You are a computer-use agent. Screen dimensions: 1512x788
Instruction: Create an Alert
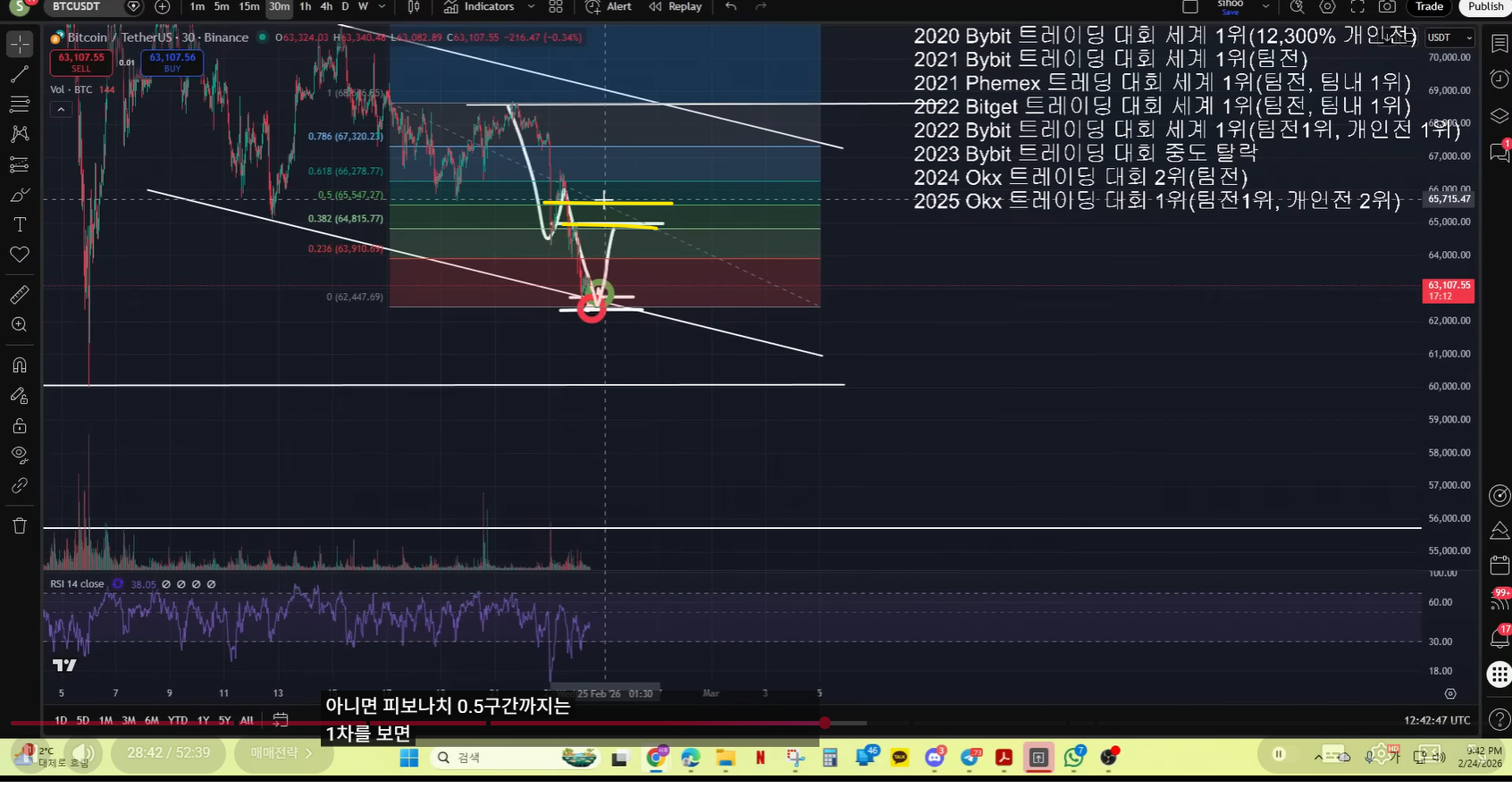coord(609,6)
